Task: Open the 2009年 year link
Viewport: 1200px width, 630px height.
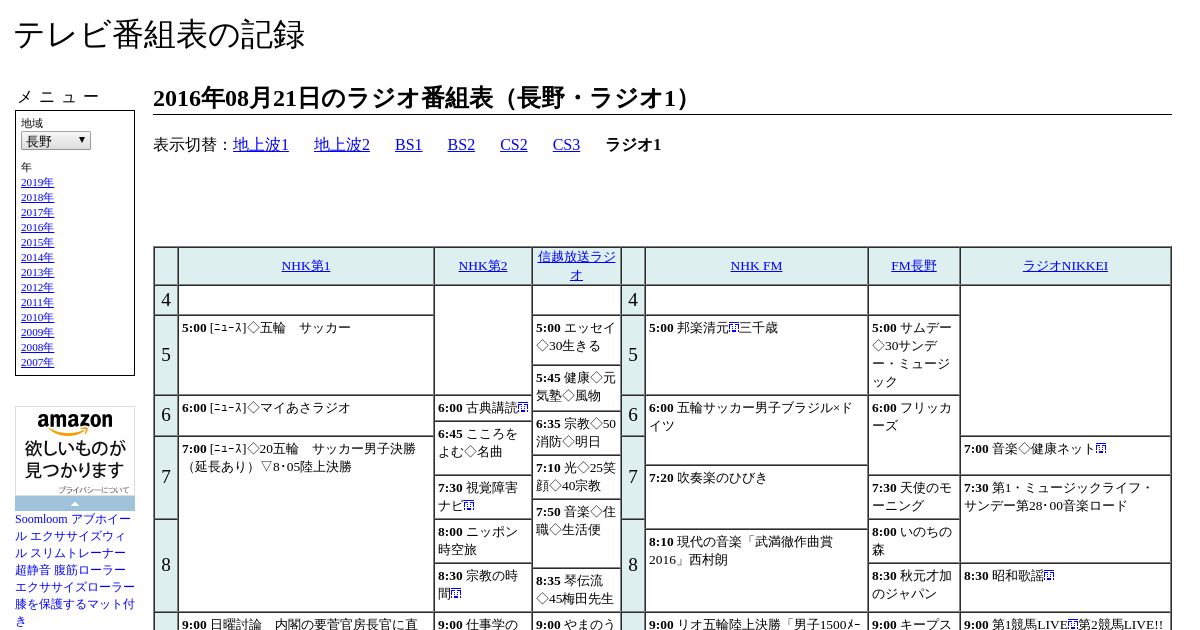Action: pyautogui.click(x=38, y=332)
